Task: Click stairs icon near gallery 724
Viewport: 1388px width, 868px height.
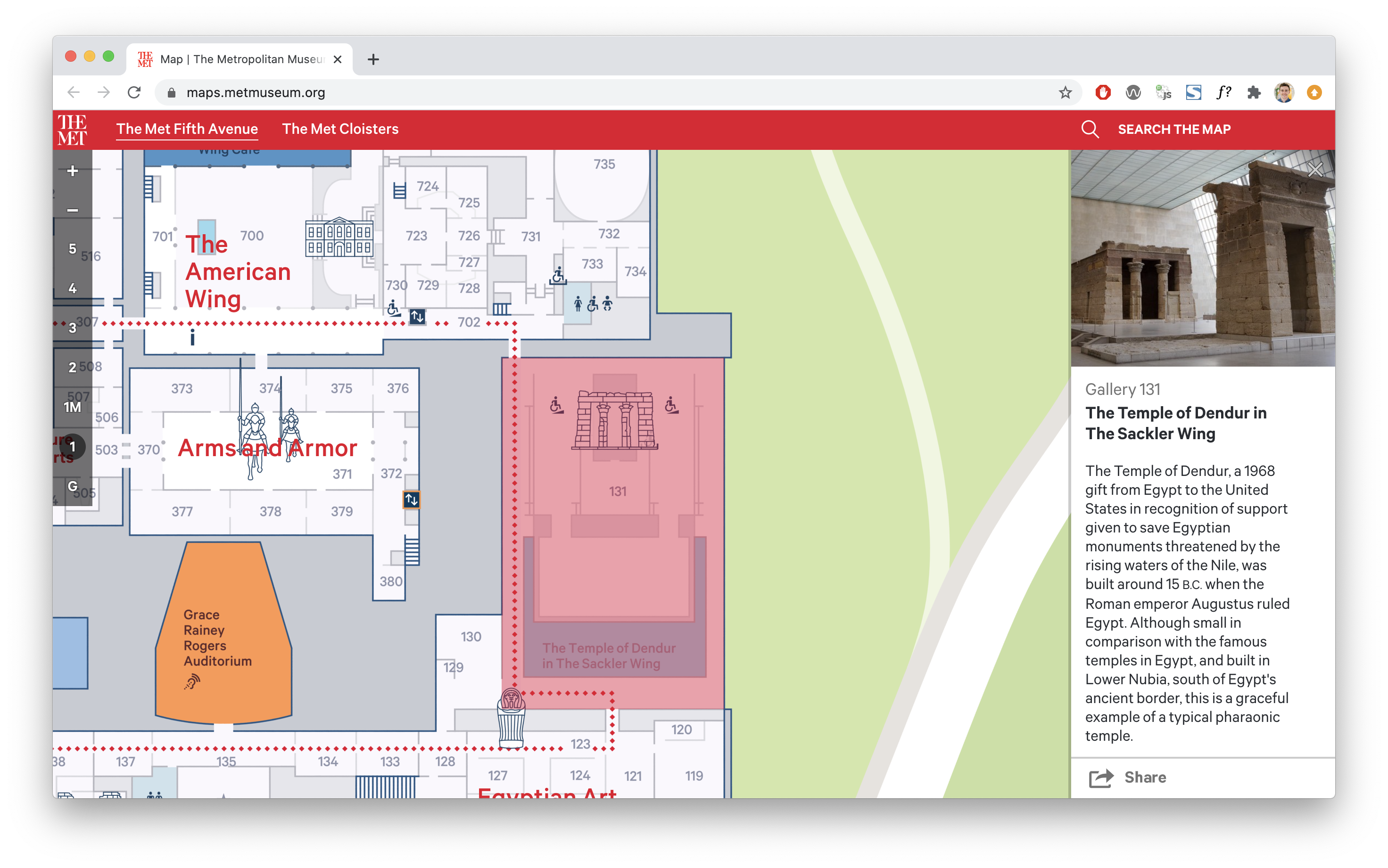Action: pyautogui.click(x=400, y=190)
